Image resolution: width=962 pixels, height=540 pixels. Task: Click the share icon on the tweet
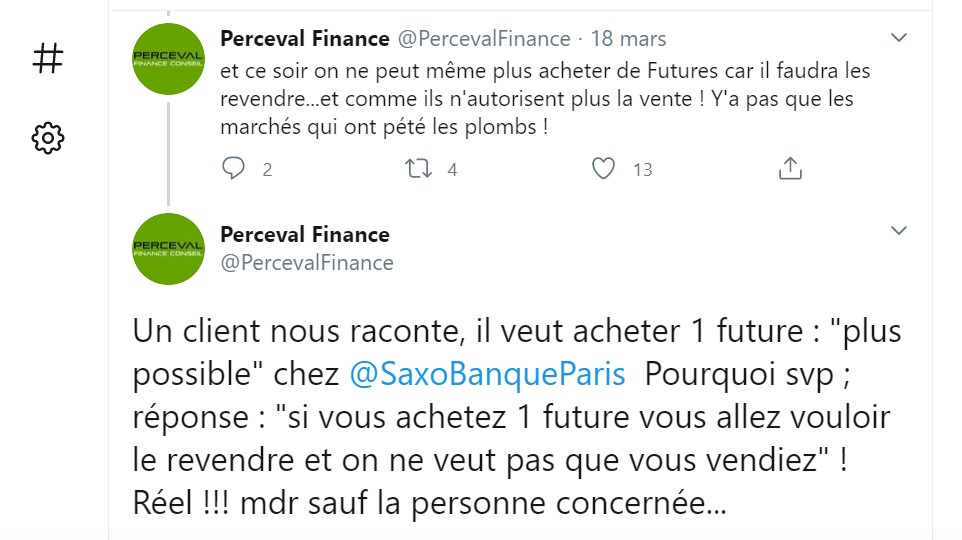point(790,168)
